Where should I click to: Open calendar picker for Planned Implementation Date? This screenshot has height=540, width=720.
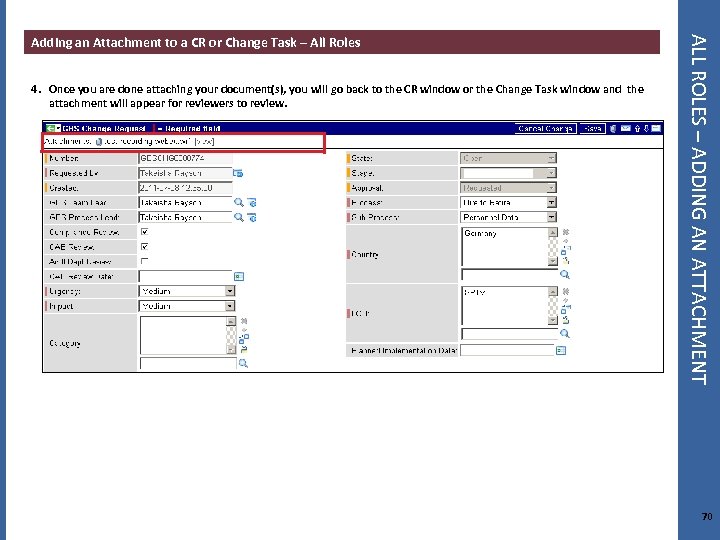click(561, 350)
